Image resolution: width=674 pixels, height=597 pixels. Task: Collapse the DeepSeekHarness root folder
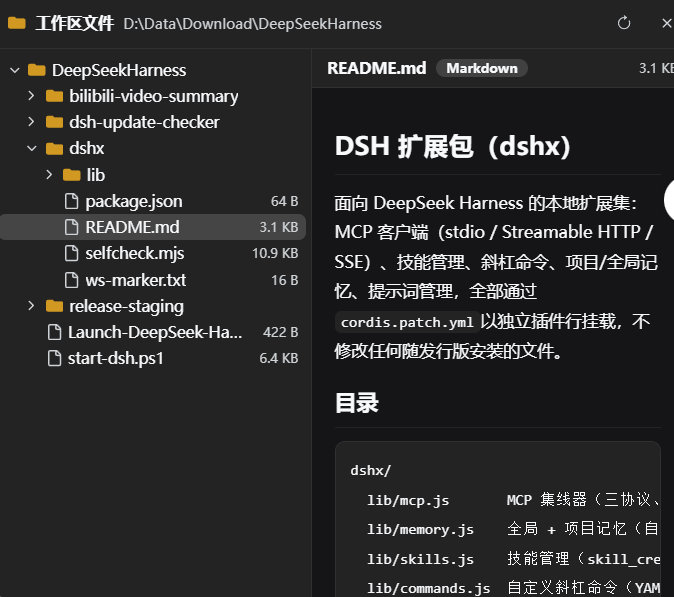pos(15,70)
